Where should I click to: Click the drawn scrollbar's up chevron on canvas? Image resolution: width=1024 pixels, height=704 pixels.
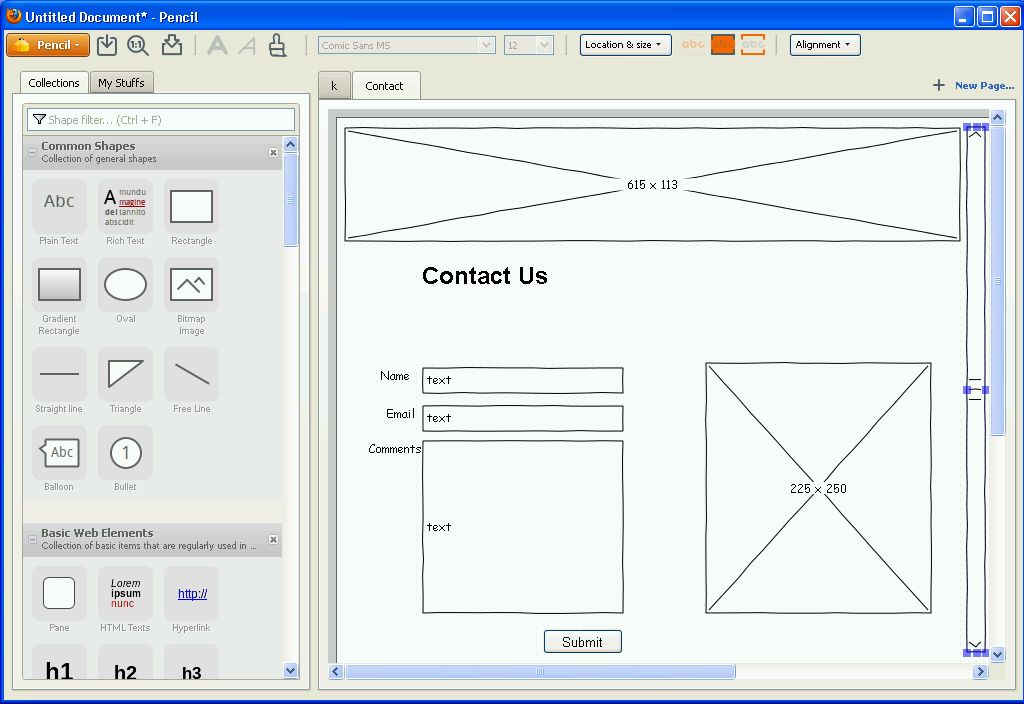[x=975, y=134]
